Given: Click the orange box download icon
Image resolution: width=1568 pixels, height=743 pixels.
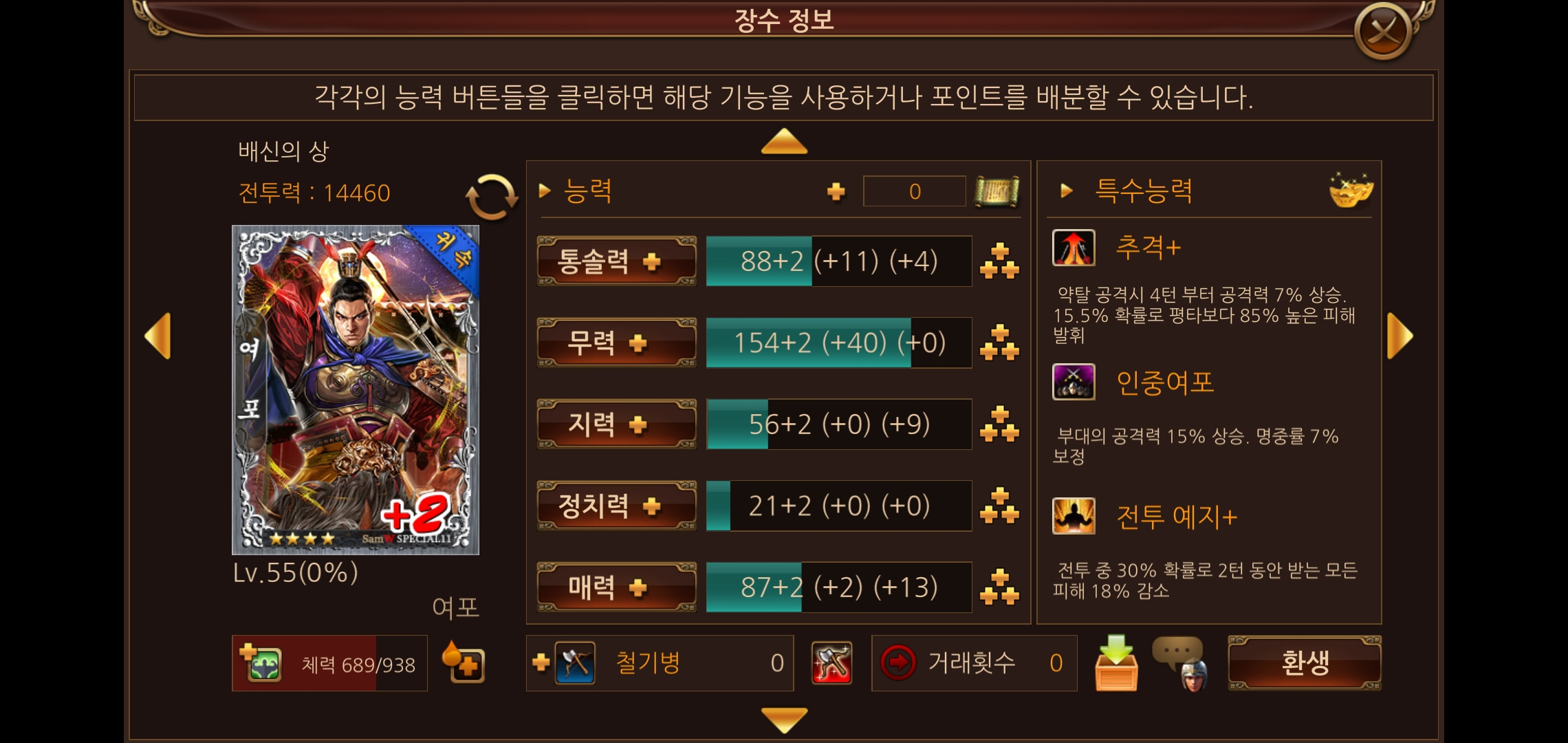Looking at the screenshot, I should point(1116,663).
